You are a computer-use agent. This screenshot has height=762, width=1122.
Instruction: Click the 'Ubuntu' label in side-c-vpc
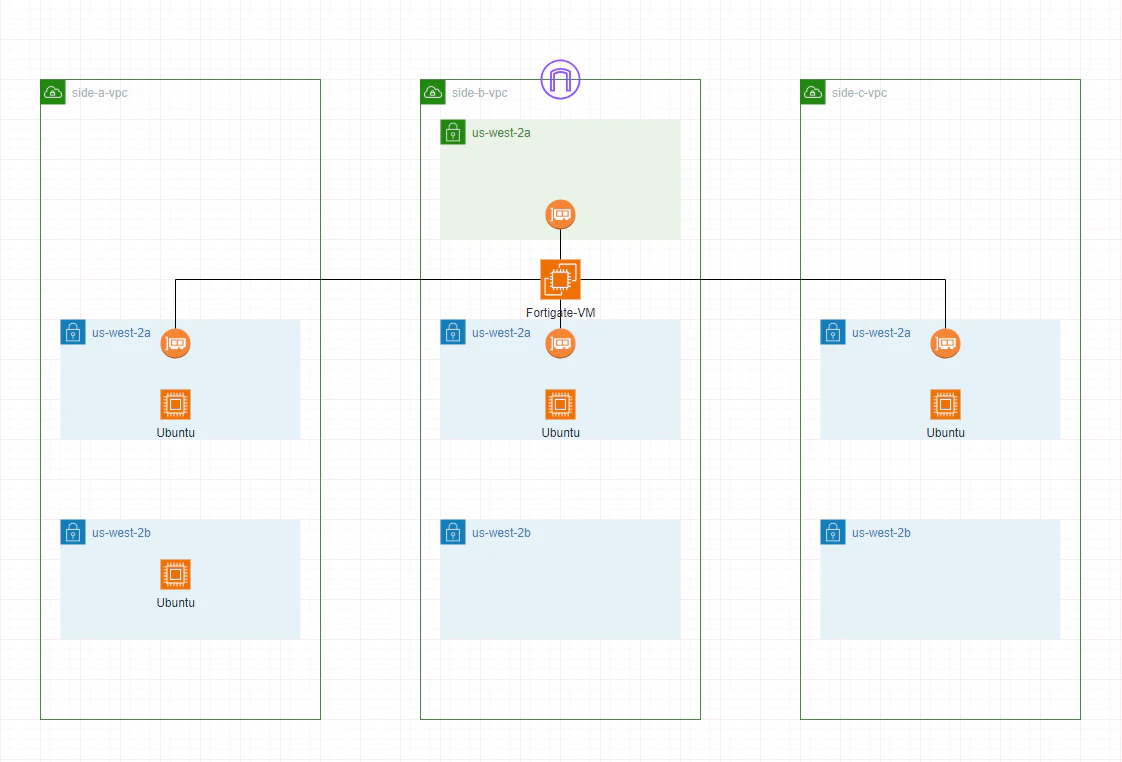coord(945,433)
